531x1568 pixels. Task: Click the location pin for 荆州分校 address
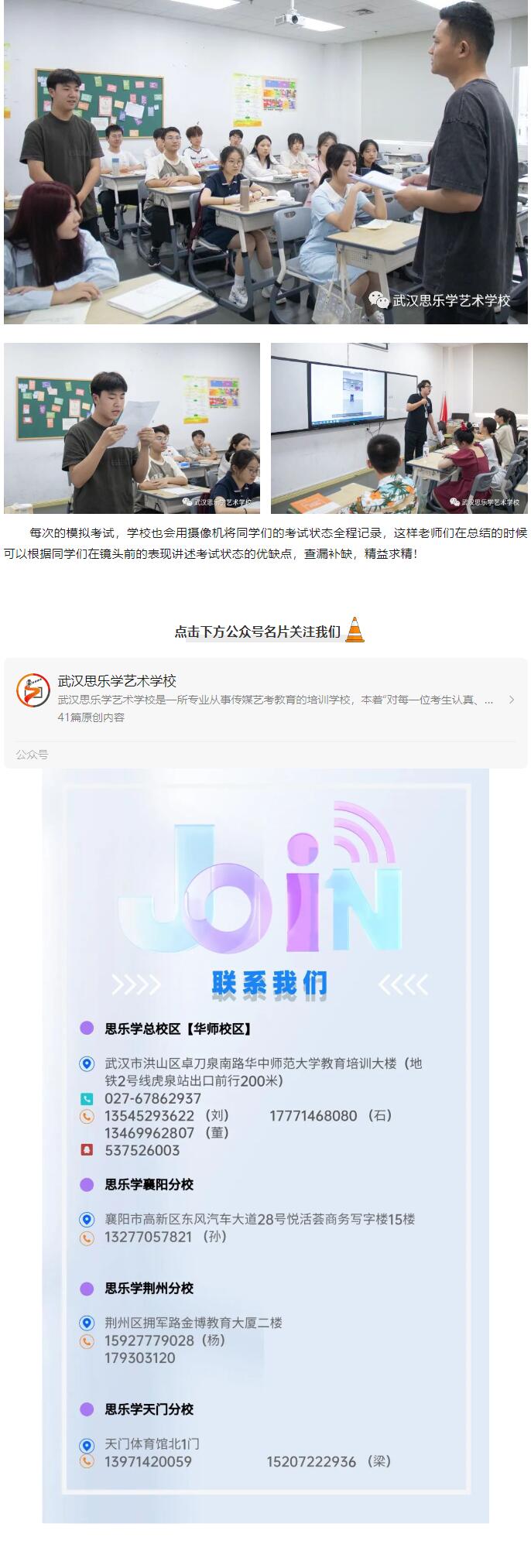tap(87, 1323)
